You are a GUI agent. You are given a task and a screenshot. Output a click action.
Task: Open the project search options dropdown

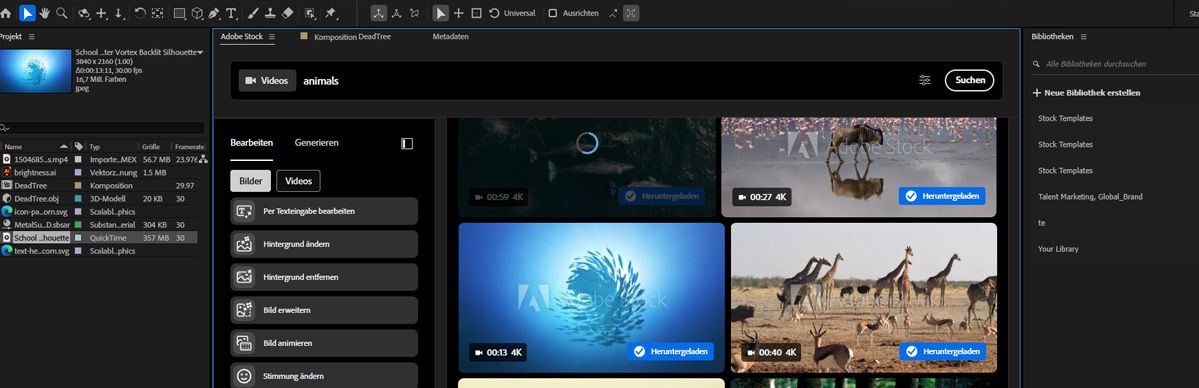coord(5,129)
